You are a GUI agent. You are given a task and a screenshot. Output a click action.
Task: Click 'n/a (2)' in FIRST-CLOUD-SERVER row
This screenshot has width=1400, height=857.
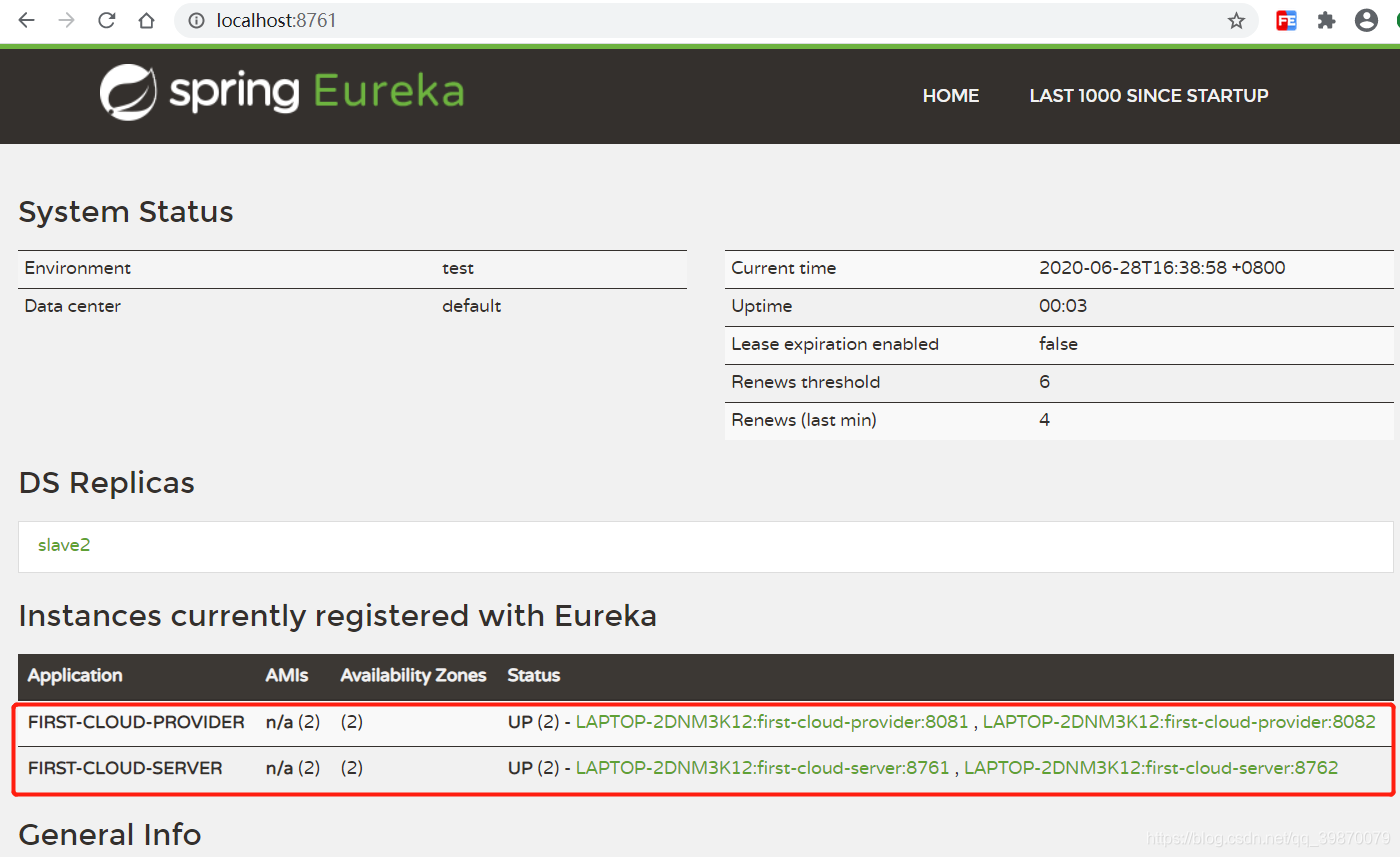pyautogui.click(x=293, y=768)
